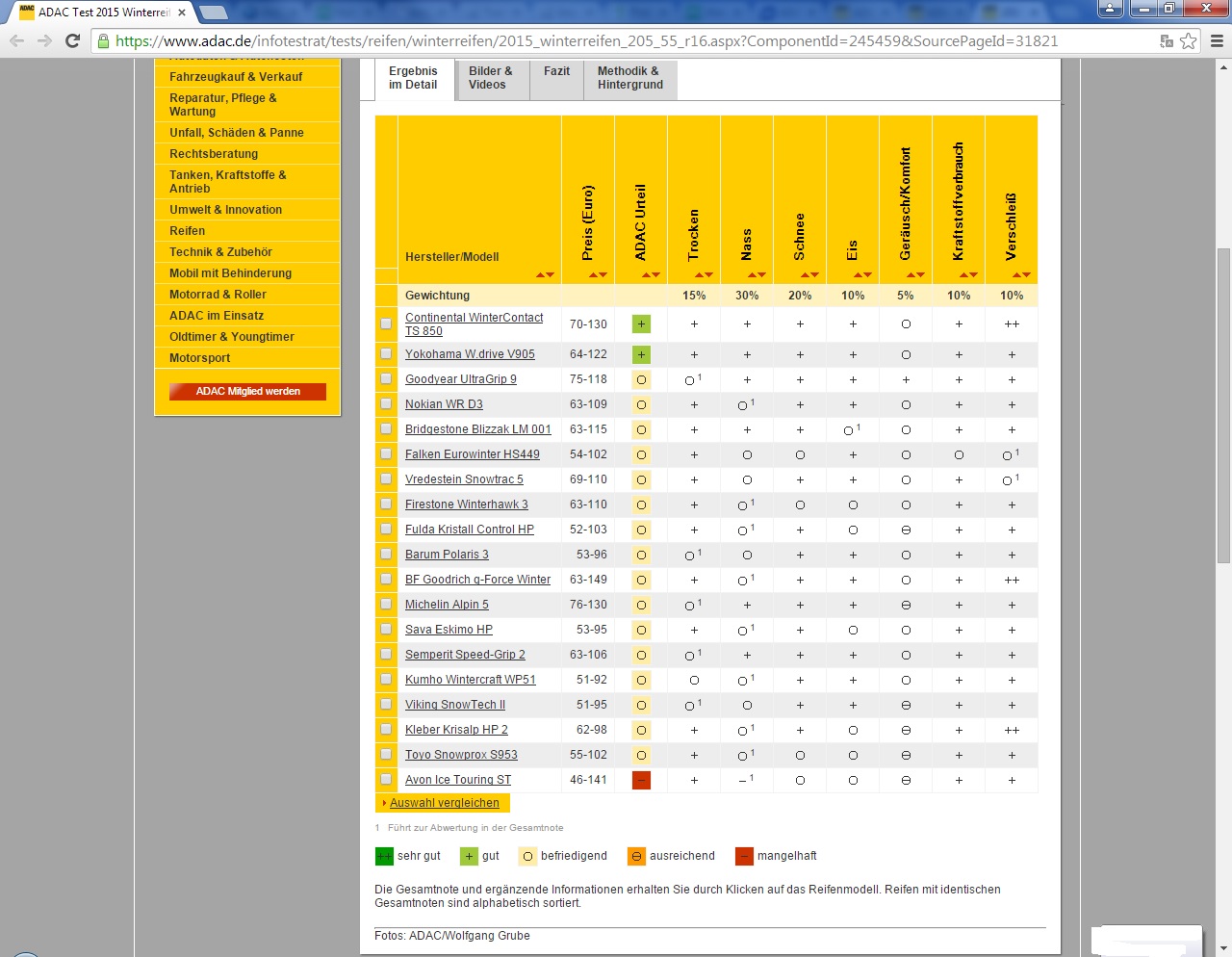1232x957 pixels.
Task: Click the orange 'ausreichend' legend swatch
Action: (636, 856)
